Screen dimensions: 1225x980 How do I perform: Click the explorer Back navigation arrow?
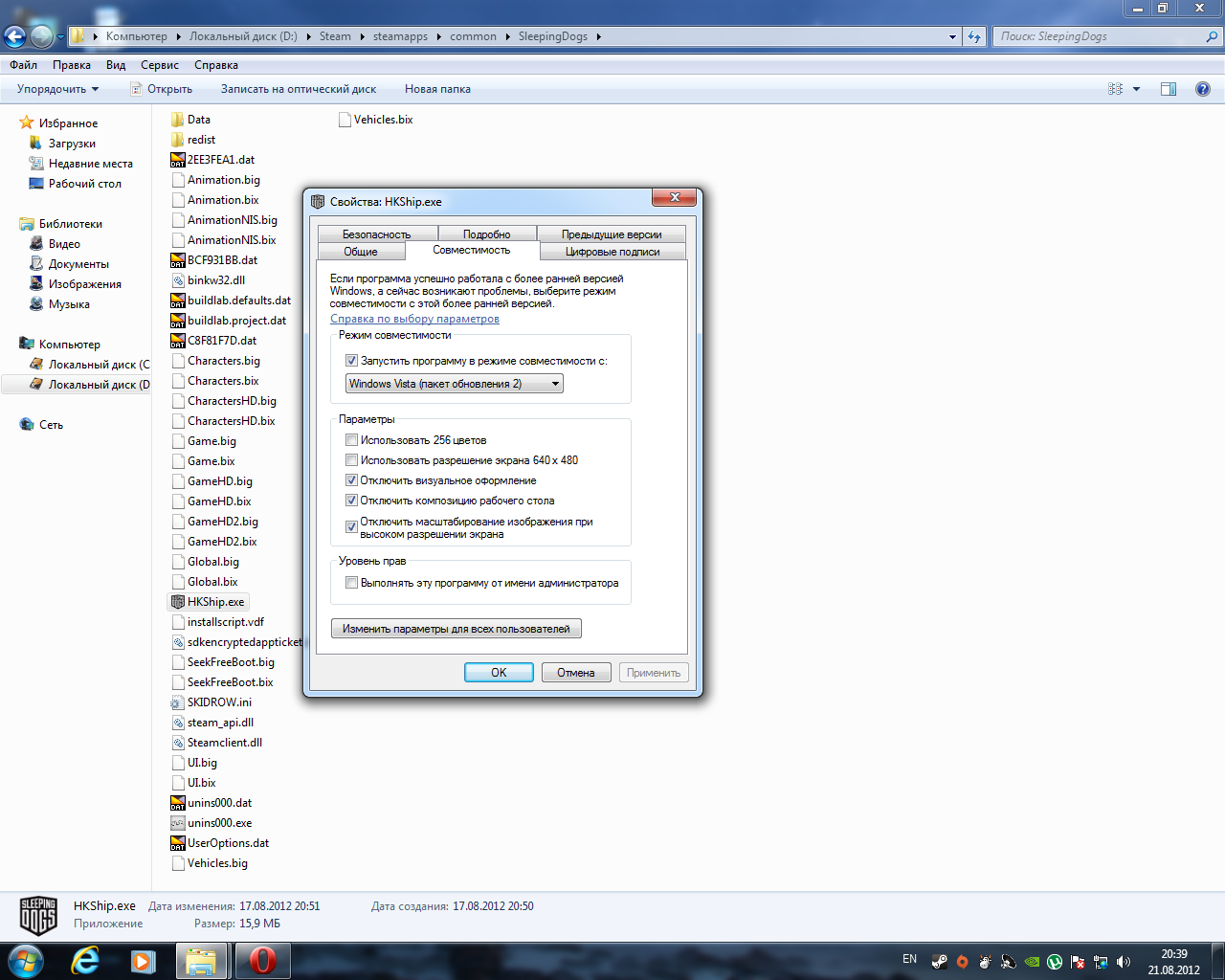point(15,36)
